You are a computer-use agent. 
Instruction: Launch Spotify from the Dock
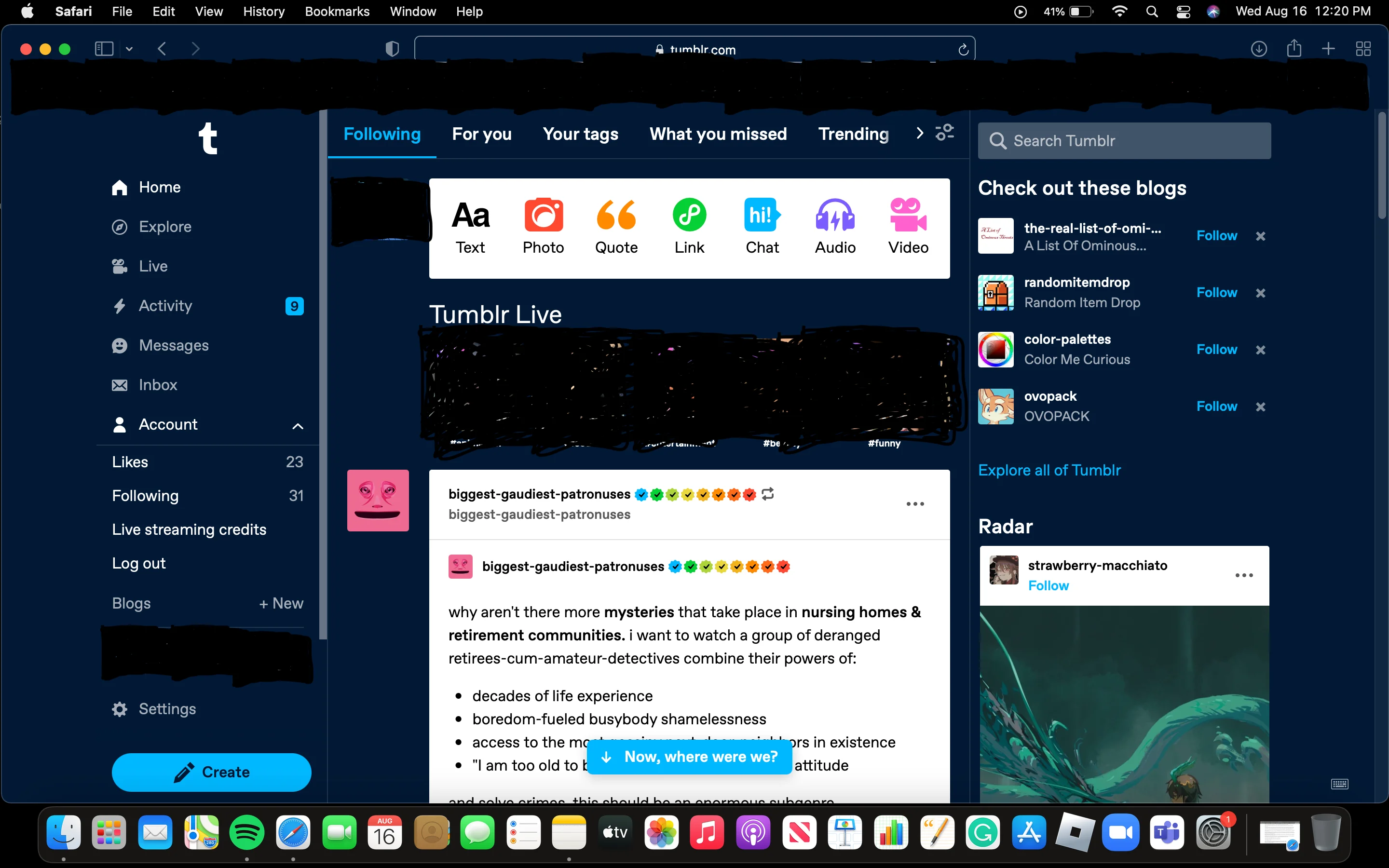(x=247, y=832)
